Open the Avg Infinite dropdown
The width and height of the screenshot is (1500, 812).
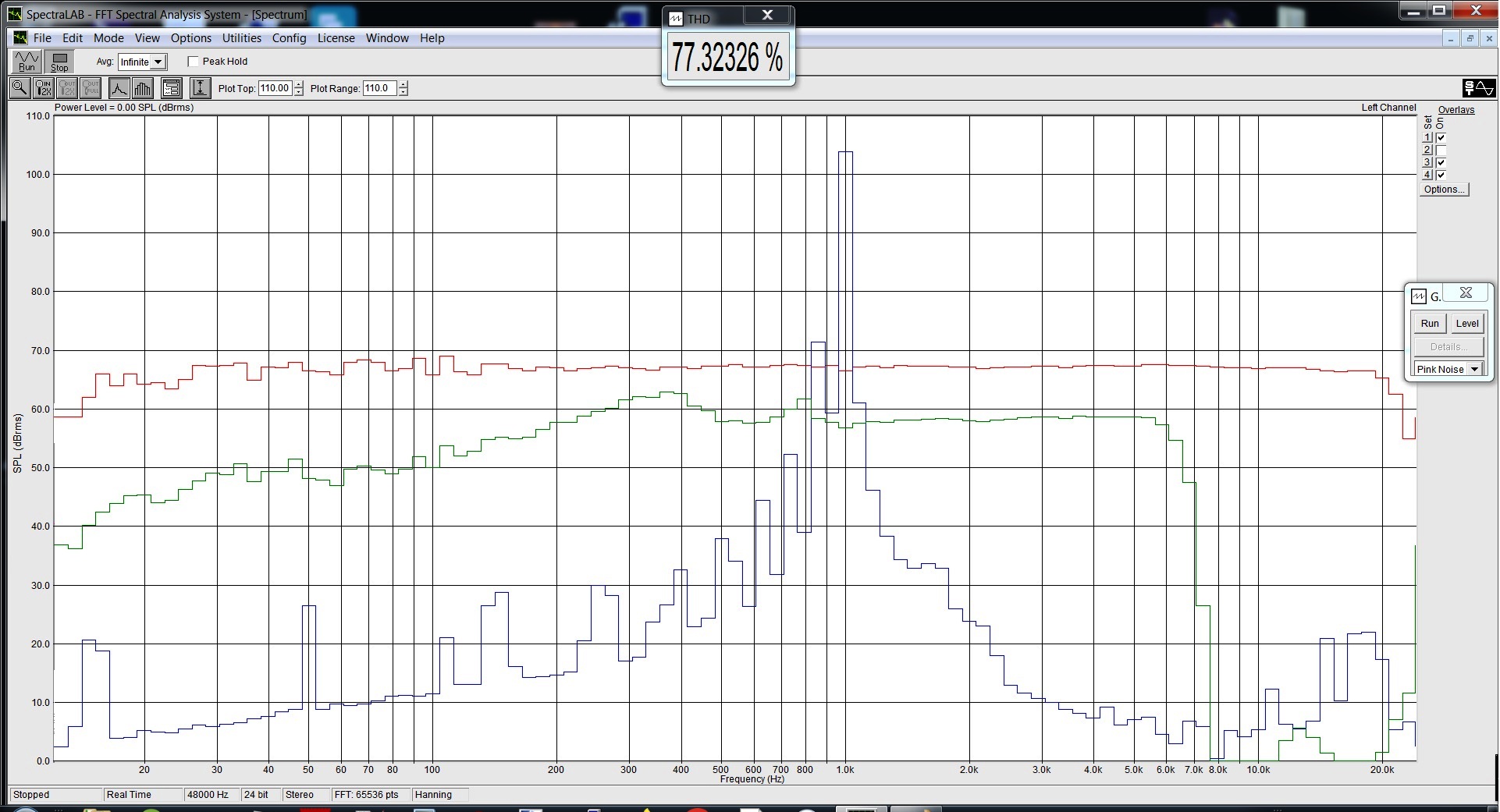158,62
